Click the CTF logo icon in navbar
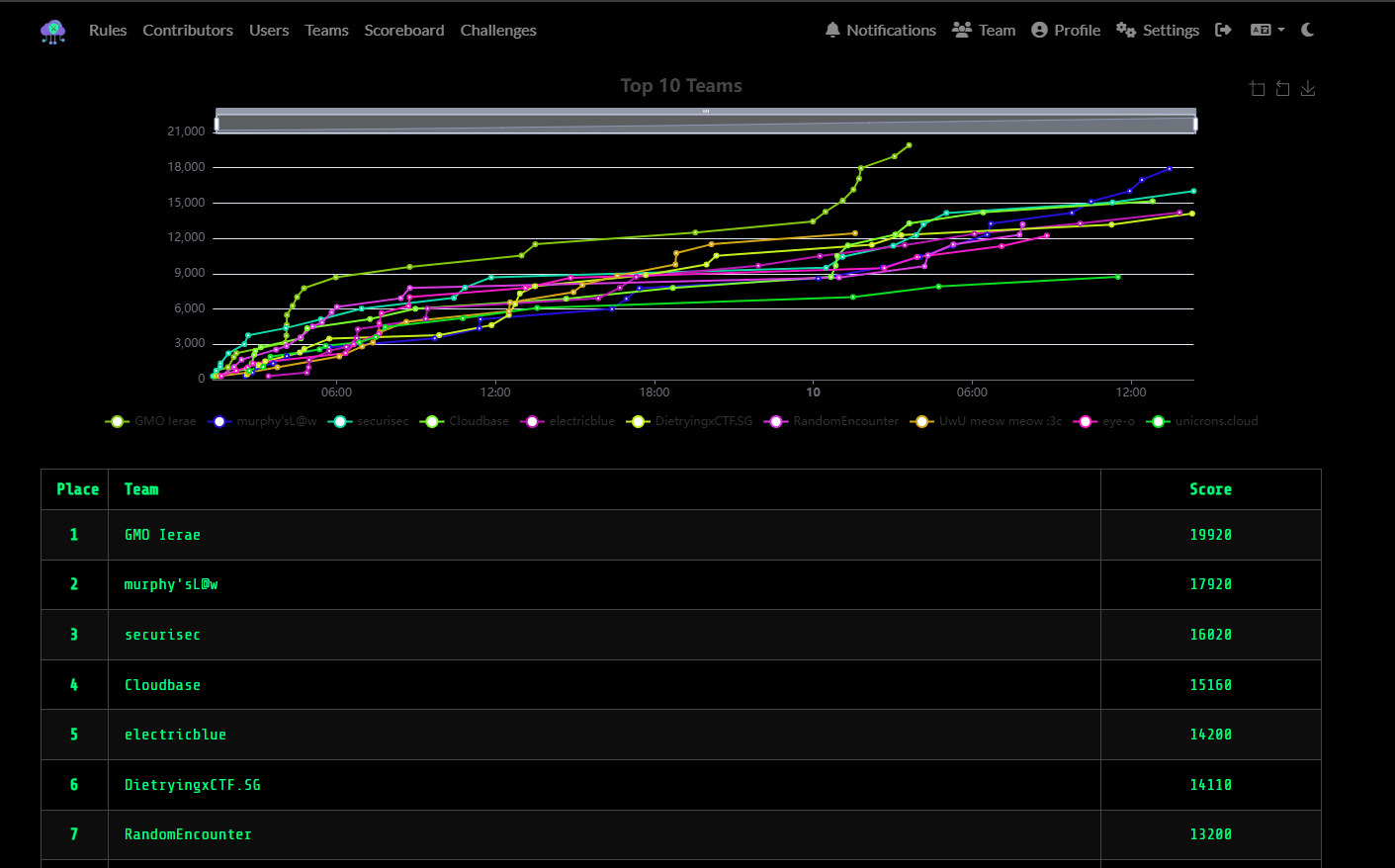This screenshot has width=1395, height=868. [53, 32]
